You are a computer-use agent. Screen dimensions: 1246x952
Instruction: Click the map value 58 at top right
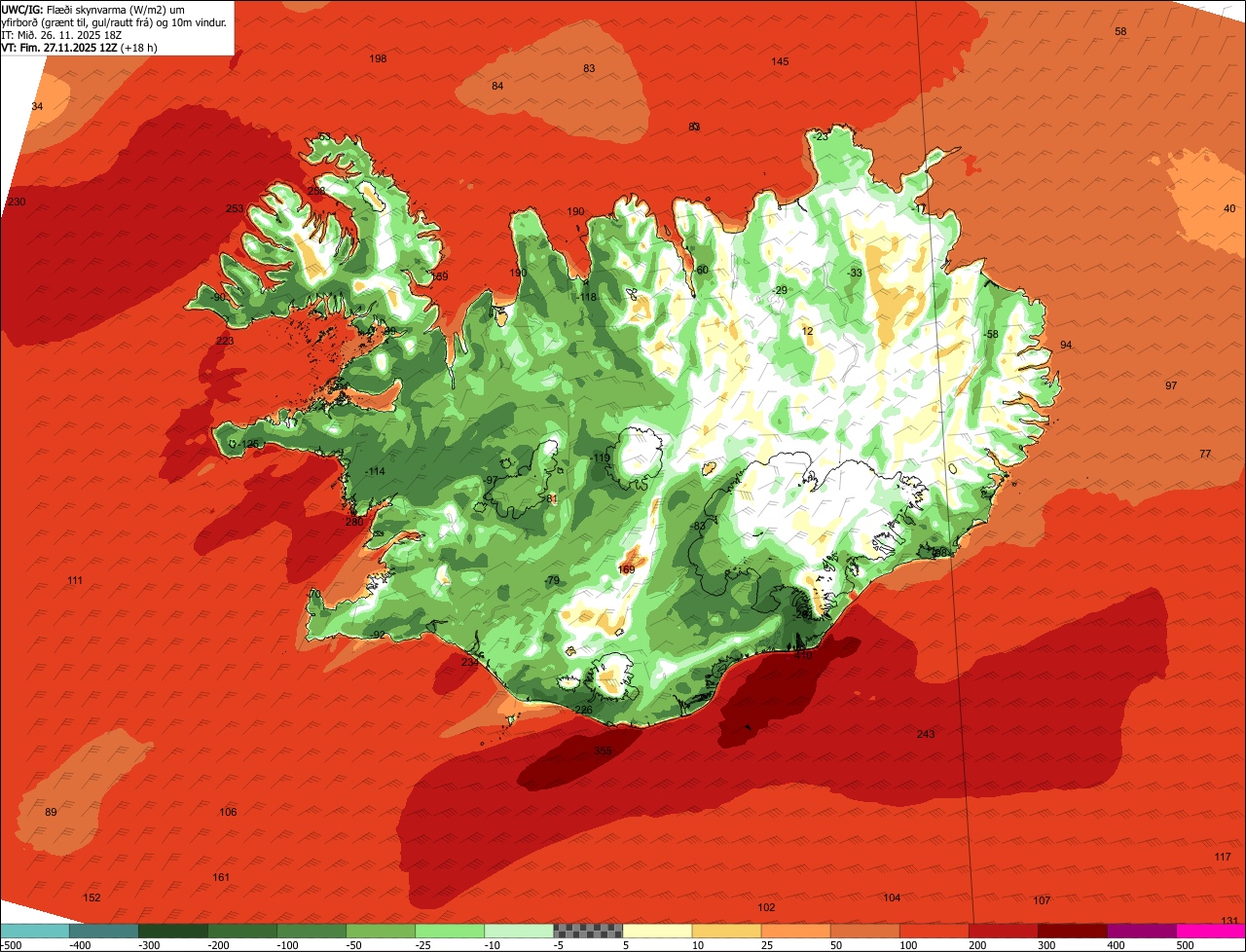[1120, 32]
